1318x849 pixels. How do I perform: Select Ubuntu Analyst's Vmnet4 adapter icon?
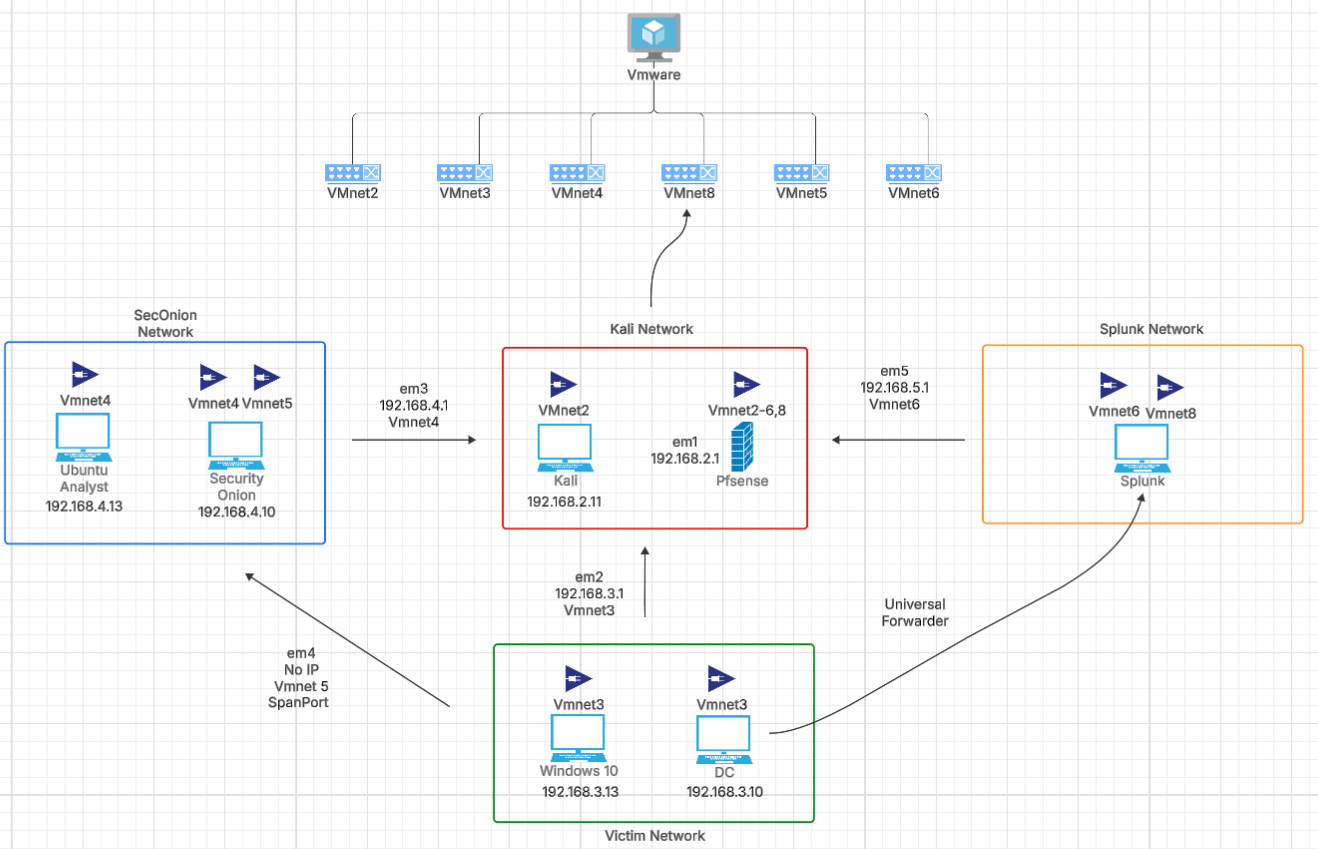(86, 376)
